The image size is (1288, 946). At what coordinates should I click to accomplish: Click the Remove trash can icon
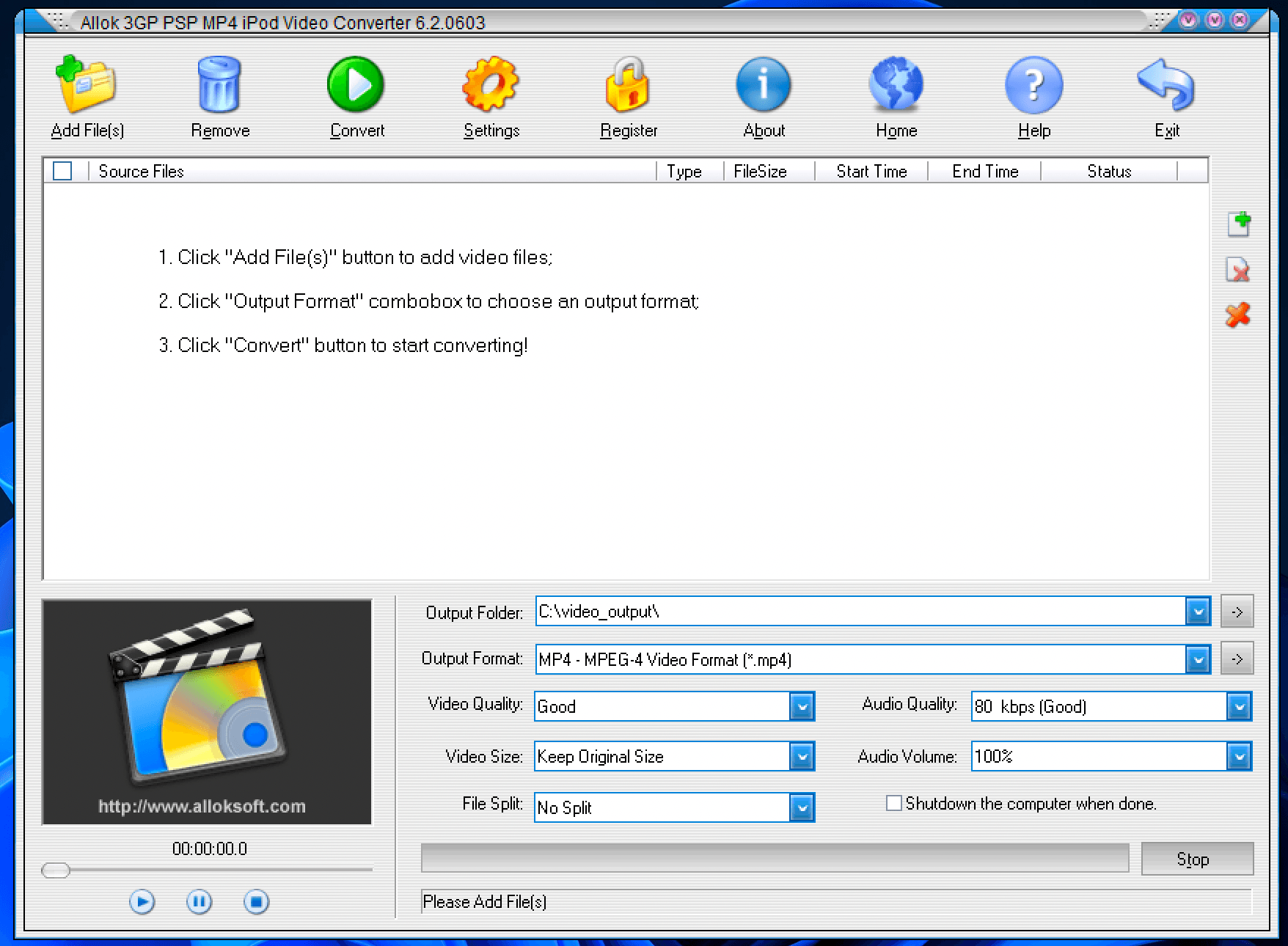pos(219,84)
